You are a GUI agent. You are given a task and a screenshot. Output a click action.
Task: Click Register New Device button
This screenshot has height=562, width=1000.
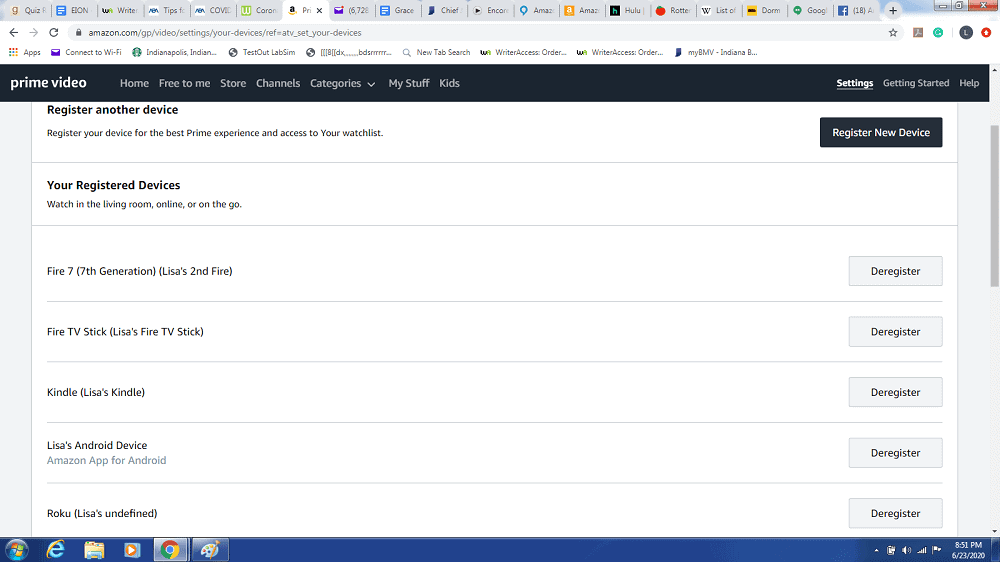click(x=881, y=132)
